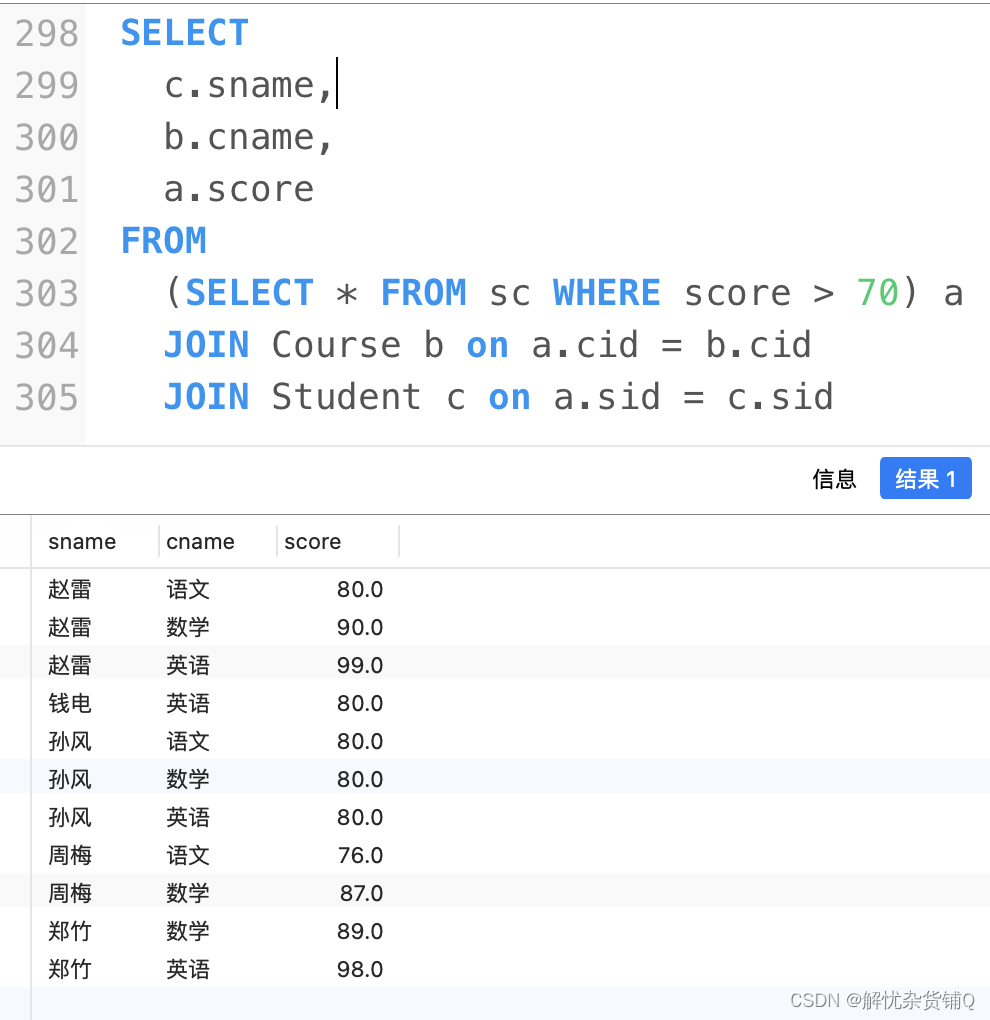Select 英语 cell in 赵雷 row
The width and height of the screenshot is (990, 1020).
[188, 665]
